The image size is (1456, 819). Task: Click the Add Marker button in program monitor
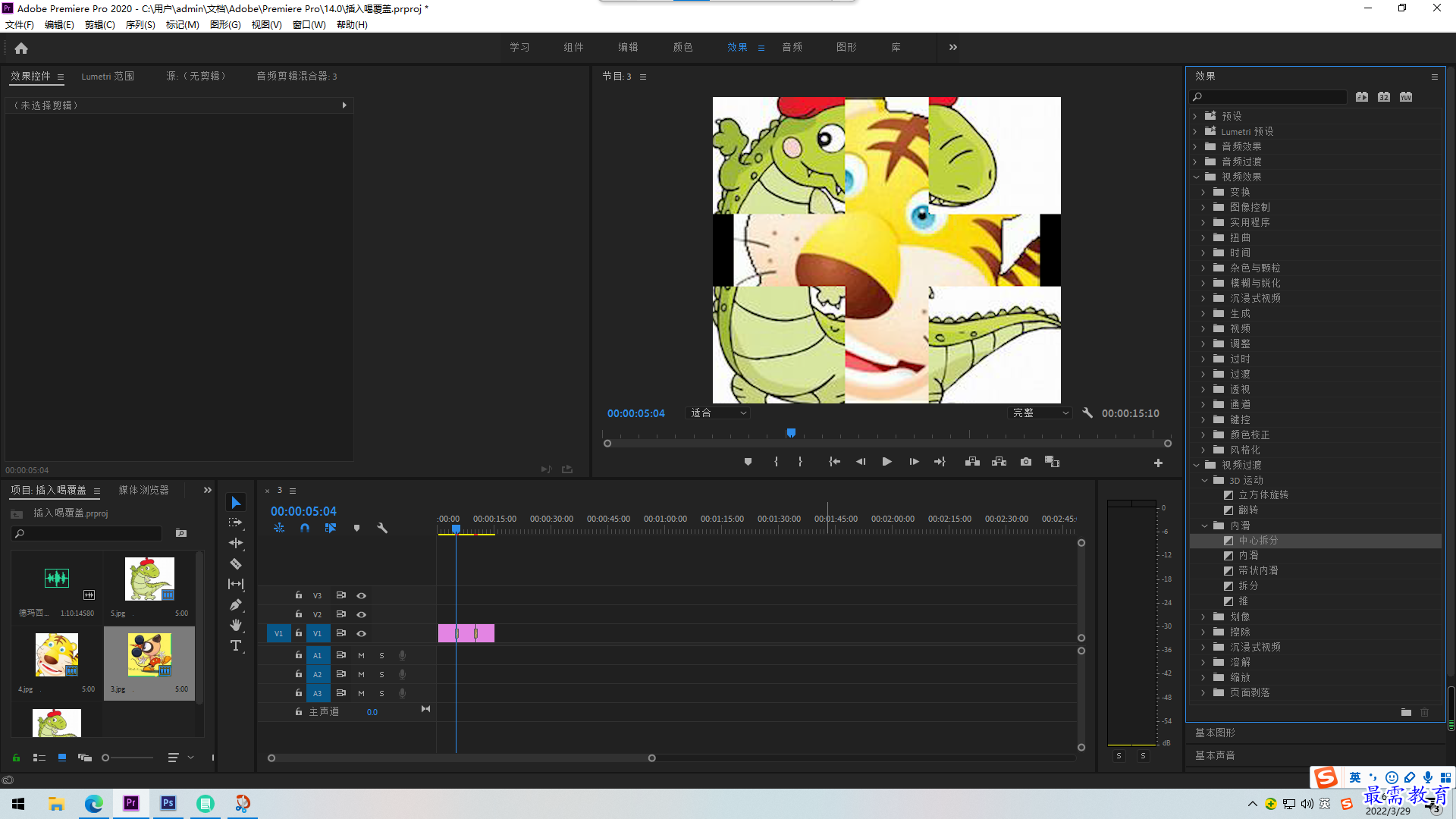click(x=748, y=462)
